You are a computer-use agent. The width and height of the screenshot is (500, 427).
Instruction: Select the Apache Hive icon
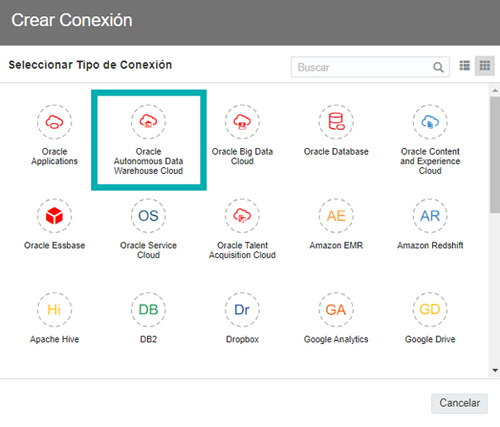(x=54, y=310)
